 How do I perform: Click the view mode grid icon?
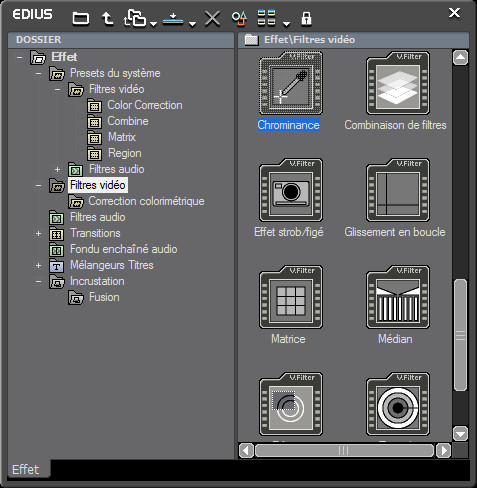tap(267, 18)
